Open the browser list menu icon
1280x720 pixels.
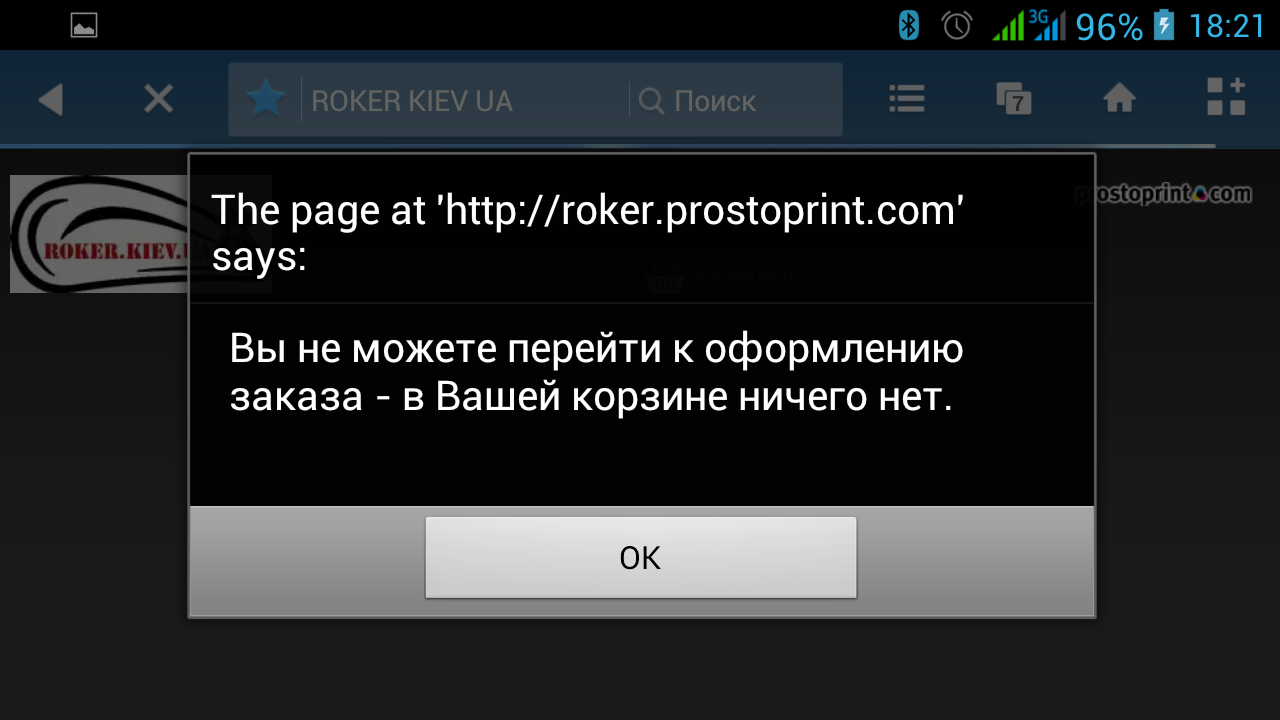coord(907,98)
